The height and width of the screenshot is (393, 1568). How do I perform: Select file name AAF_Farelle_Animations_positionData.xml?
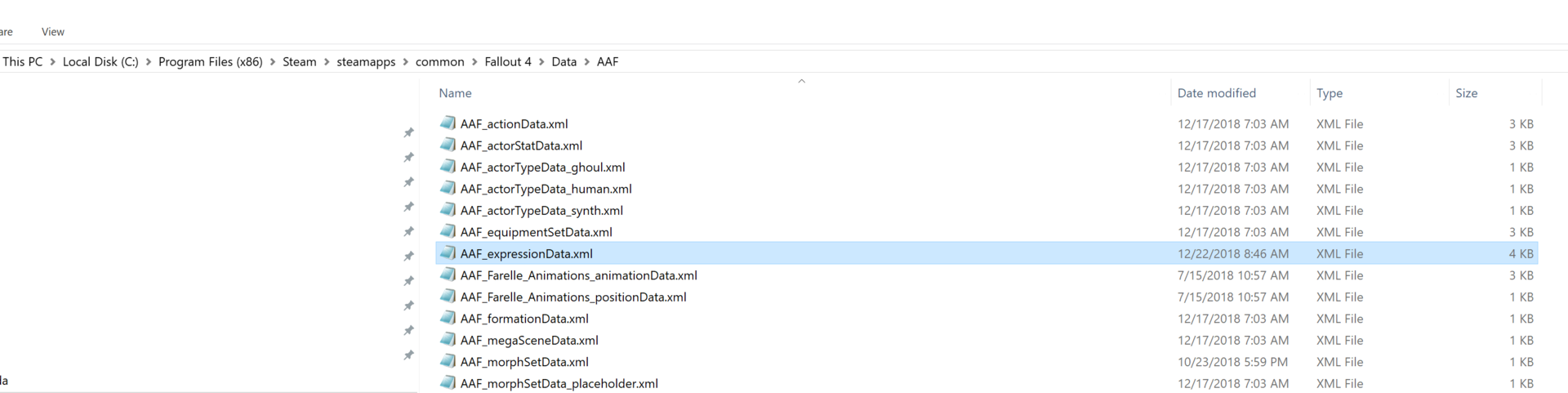pos(573,297)
